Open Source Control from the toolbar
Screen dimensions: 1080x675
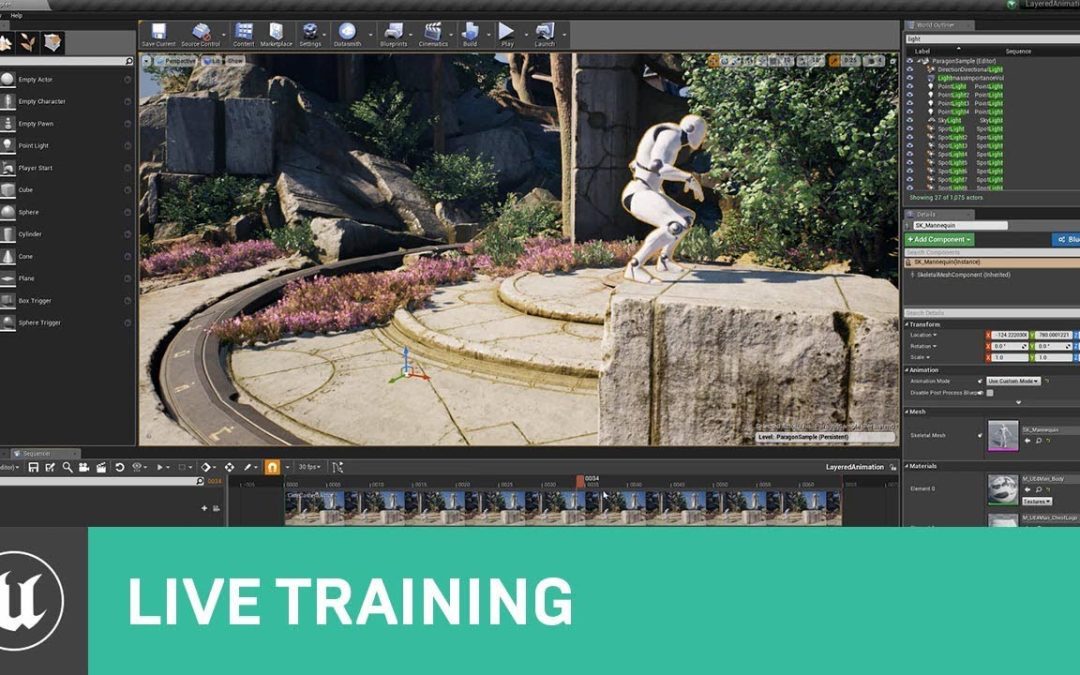pos(200,32)
